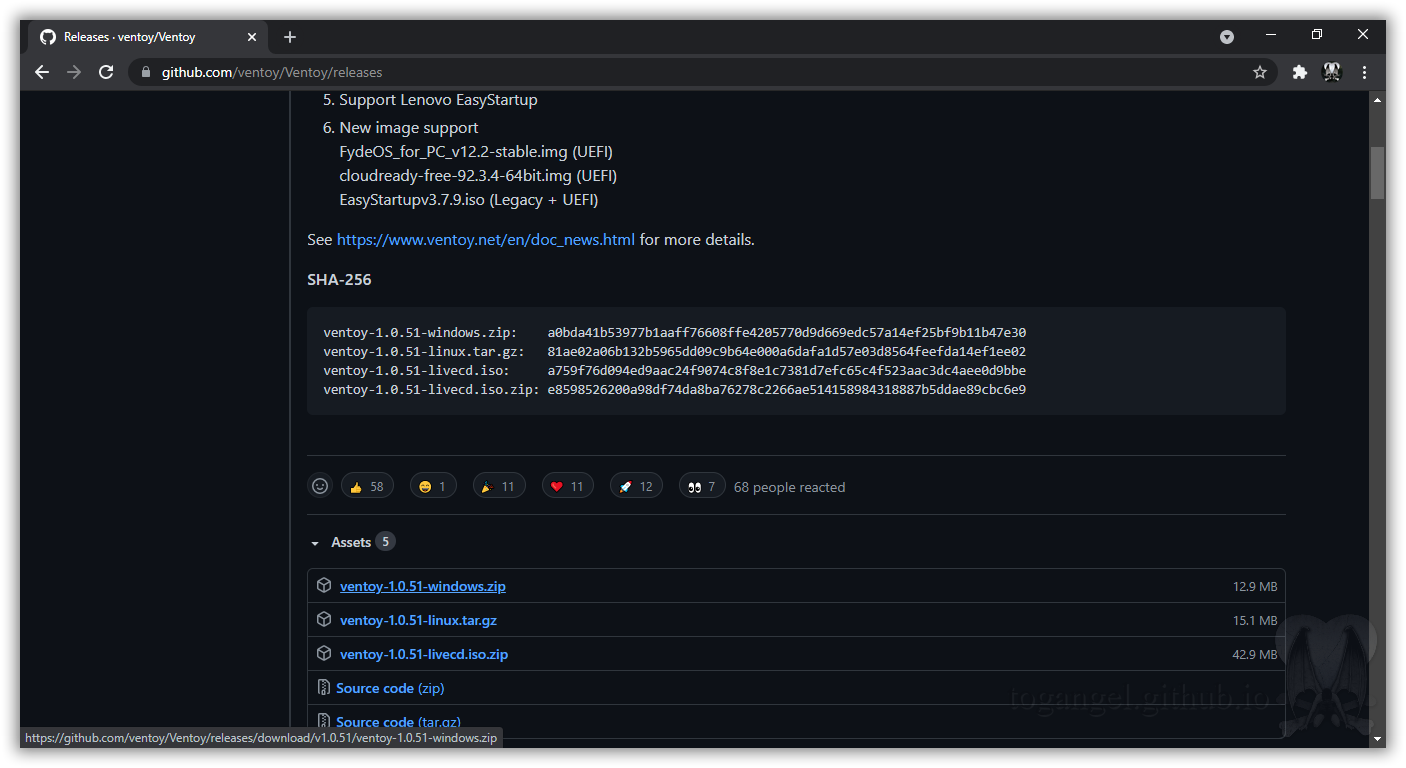Close the Releases ventoy/Ventoy tab
Image resolution: width=1406 pixels, height=768 pixels.
pos(252,37)
